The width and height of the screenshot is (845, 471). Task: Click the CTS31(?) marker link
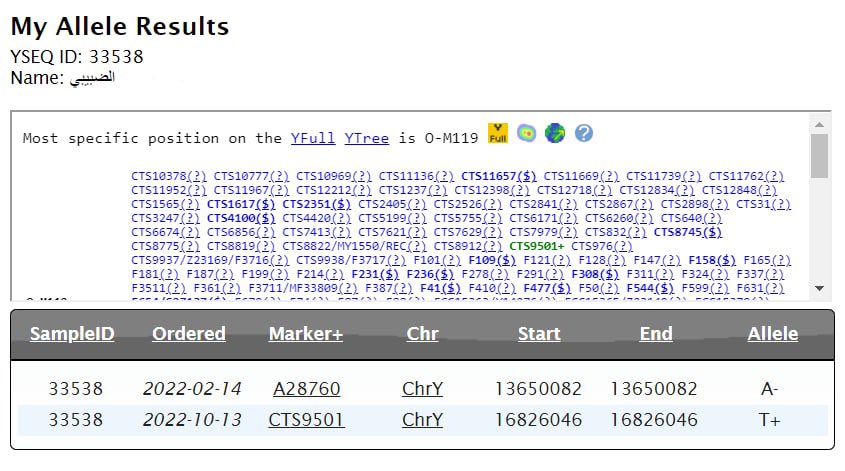[x=764, y=204]
